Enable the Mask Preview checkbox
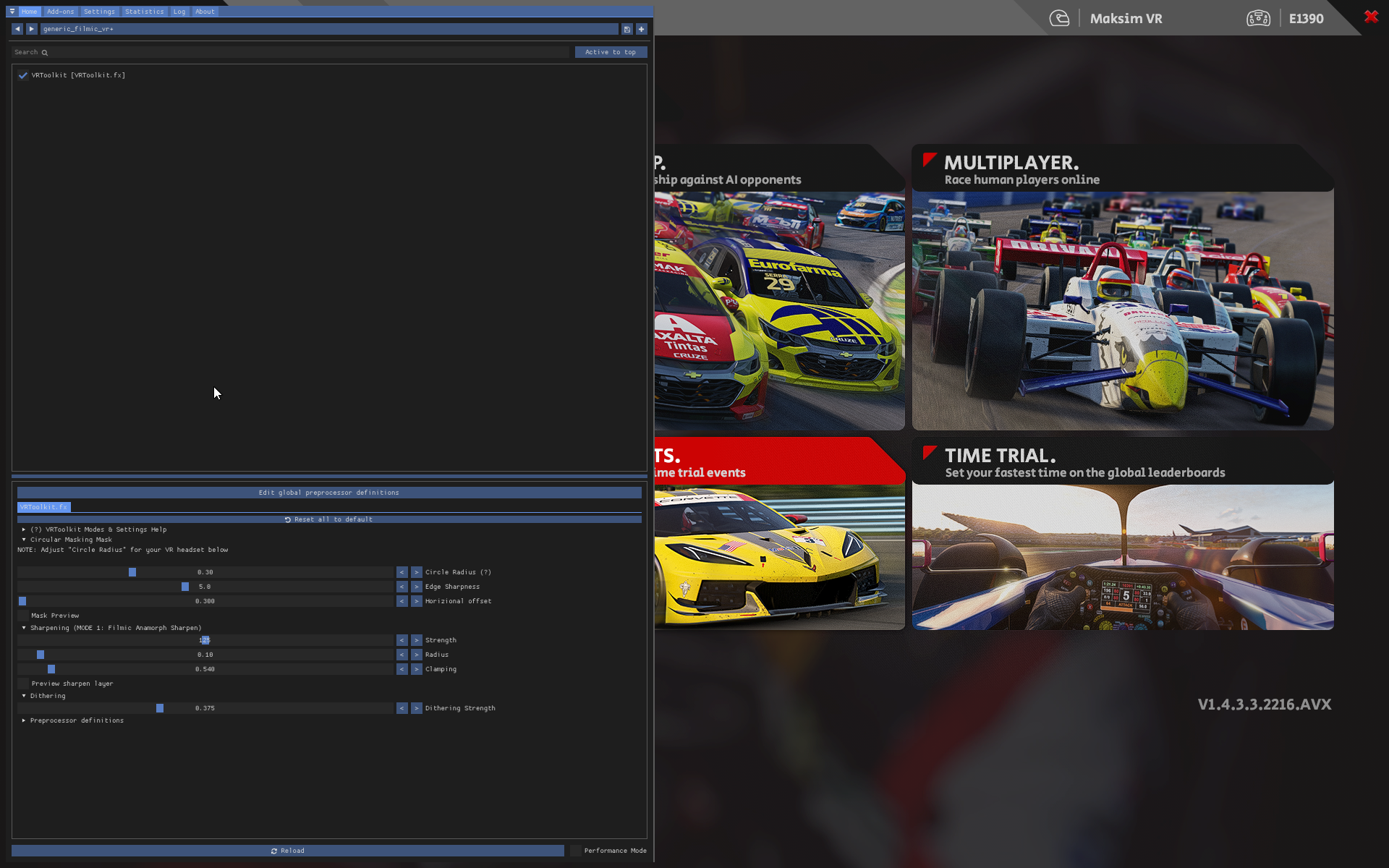This screenshot has height=868, width=1389. (23, 616)
